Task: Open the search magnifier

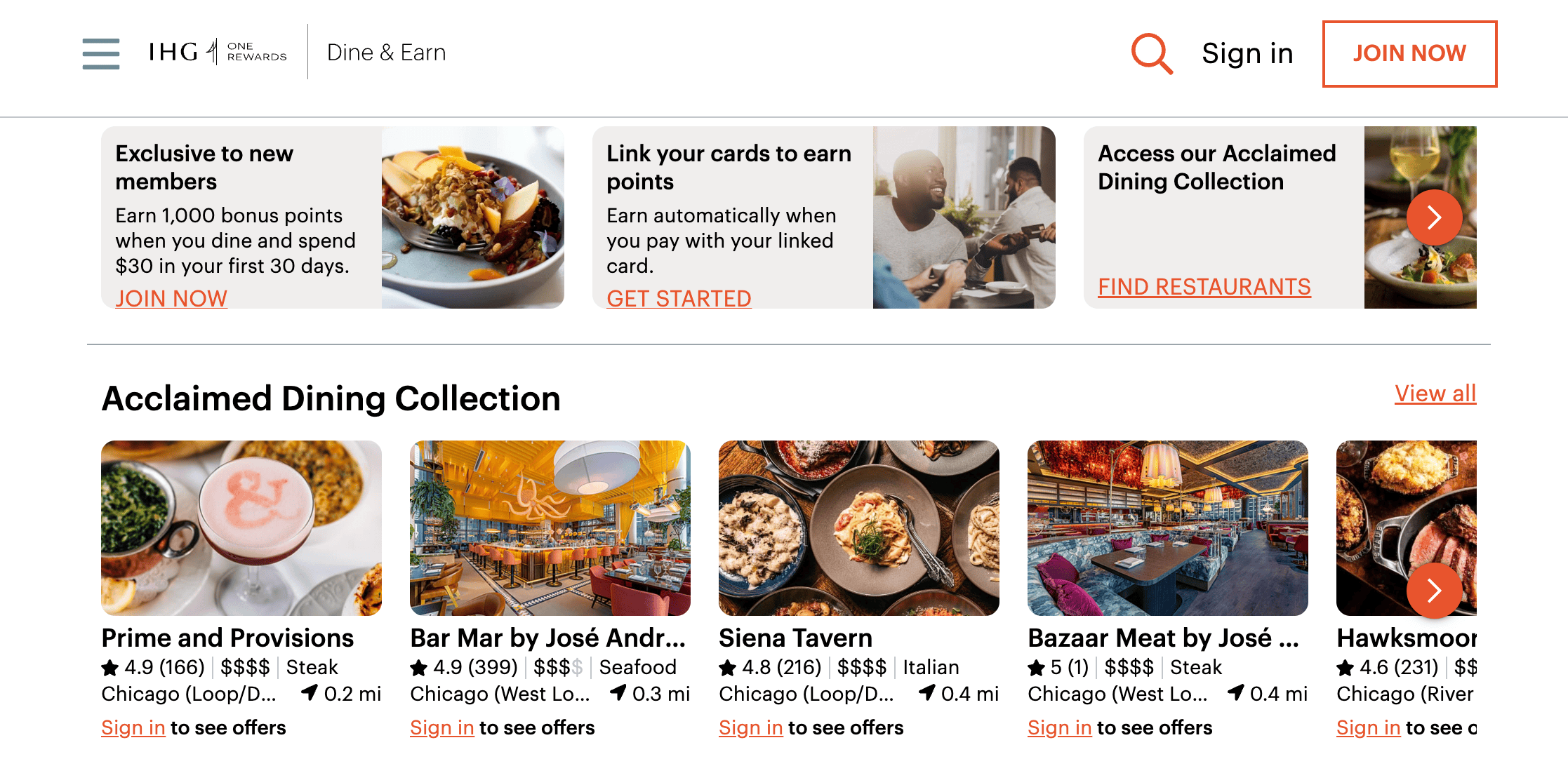Action: (1150, 52)
